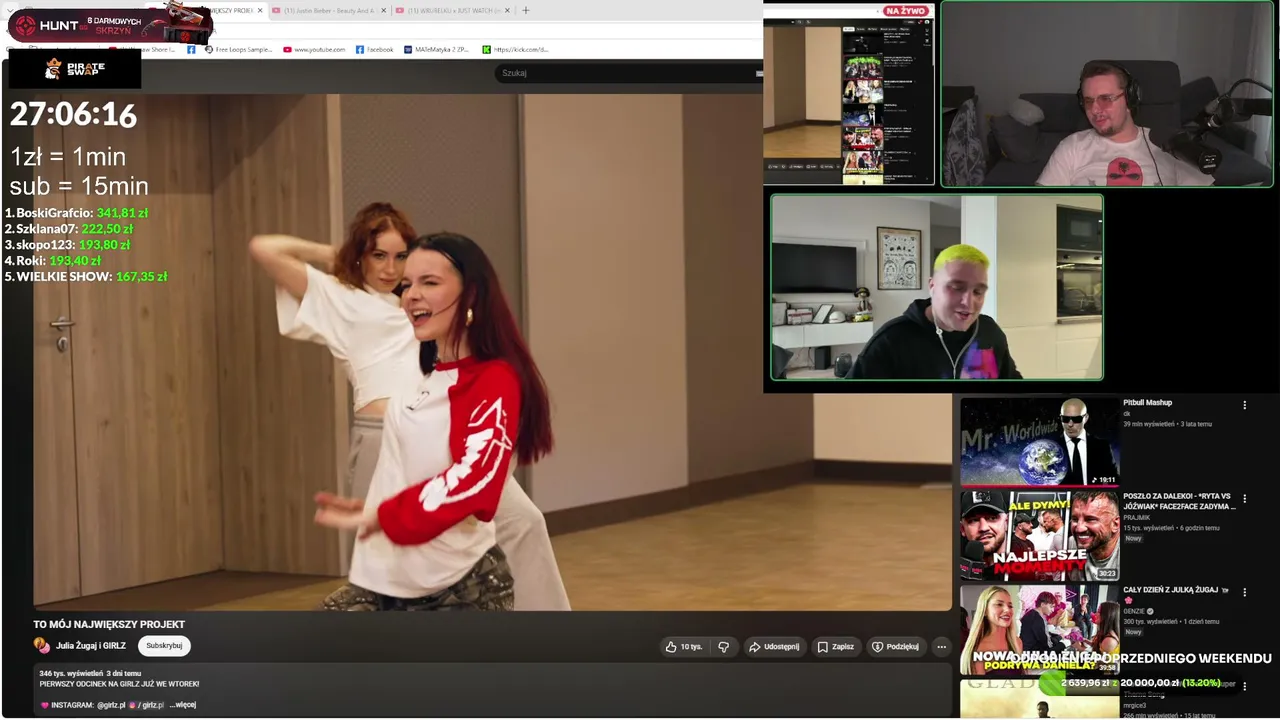Viewport: 1280px width, 720px height.
Task: Play the RYTA VS JÓŹWIAK thumbnail
Action: coord(1040,536)
